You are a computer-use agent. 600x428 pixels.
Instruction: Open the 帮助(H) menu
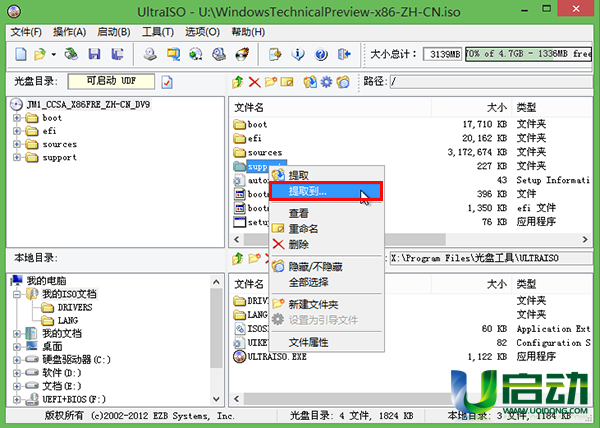(x=248, y=32)
